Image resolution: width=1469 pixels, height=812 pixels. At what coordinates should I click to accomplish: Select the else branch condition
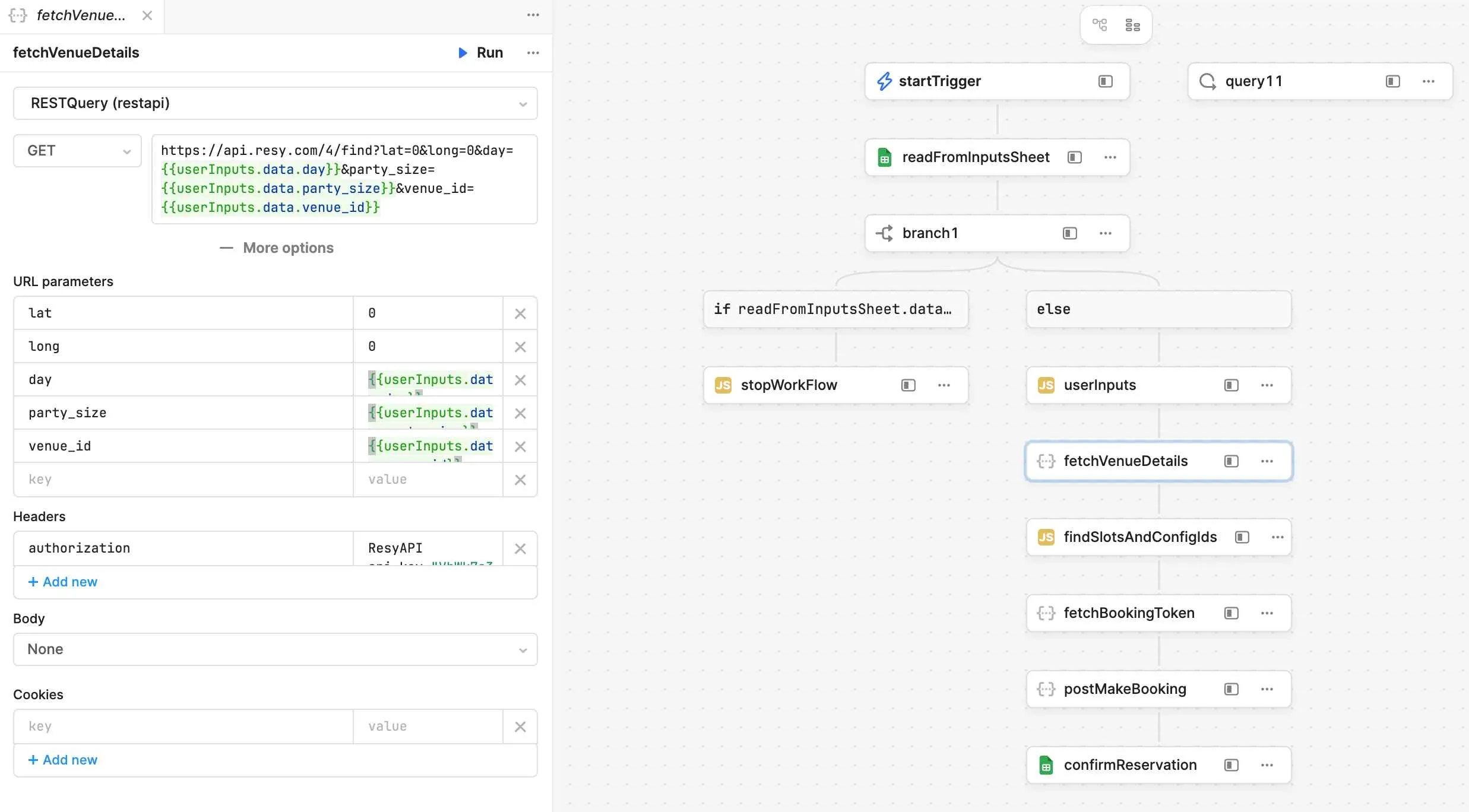coord(1159,309)
